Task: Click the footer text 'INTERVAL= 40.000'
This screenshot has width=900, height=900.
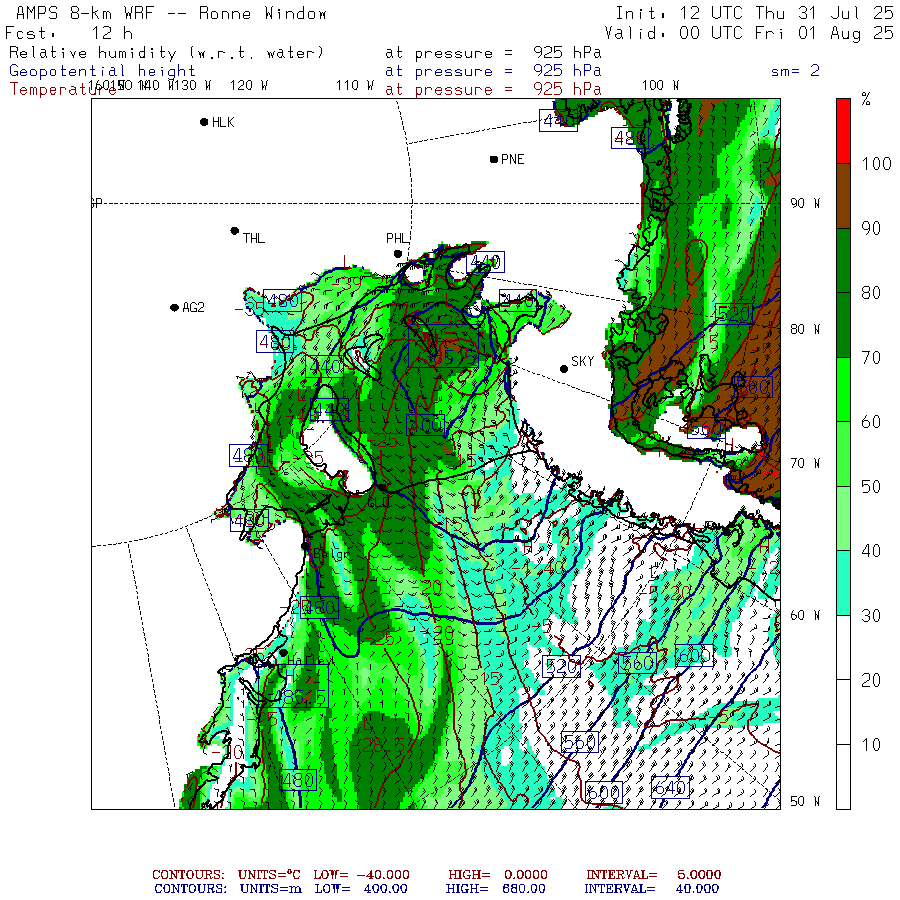Action: click(x=651, y=889)
